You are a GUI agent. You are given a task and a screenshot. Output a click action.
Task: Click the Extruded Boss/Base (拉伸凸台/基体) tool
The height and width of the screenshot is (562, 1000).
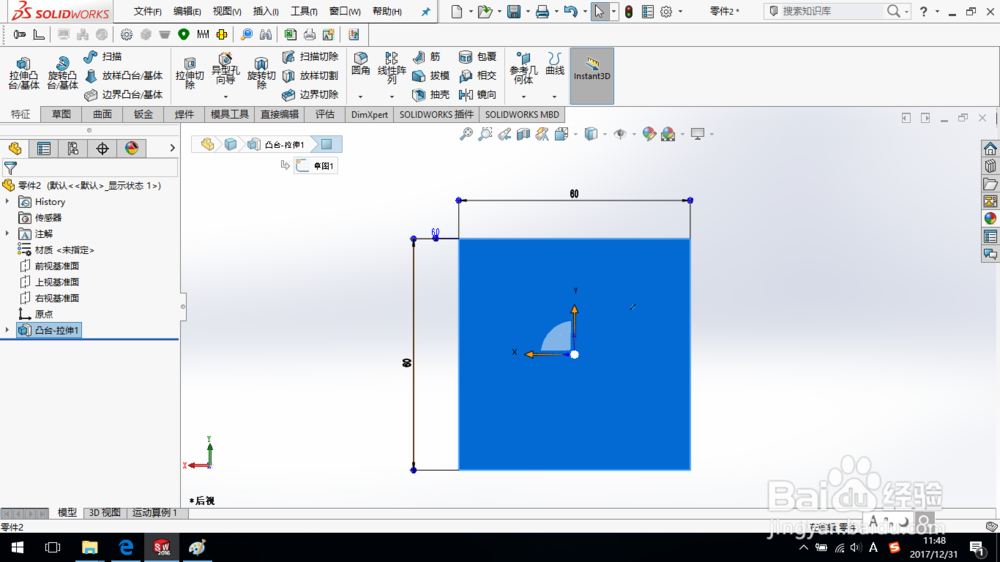click(x=24, y=73)
